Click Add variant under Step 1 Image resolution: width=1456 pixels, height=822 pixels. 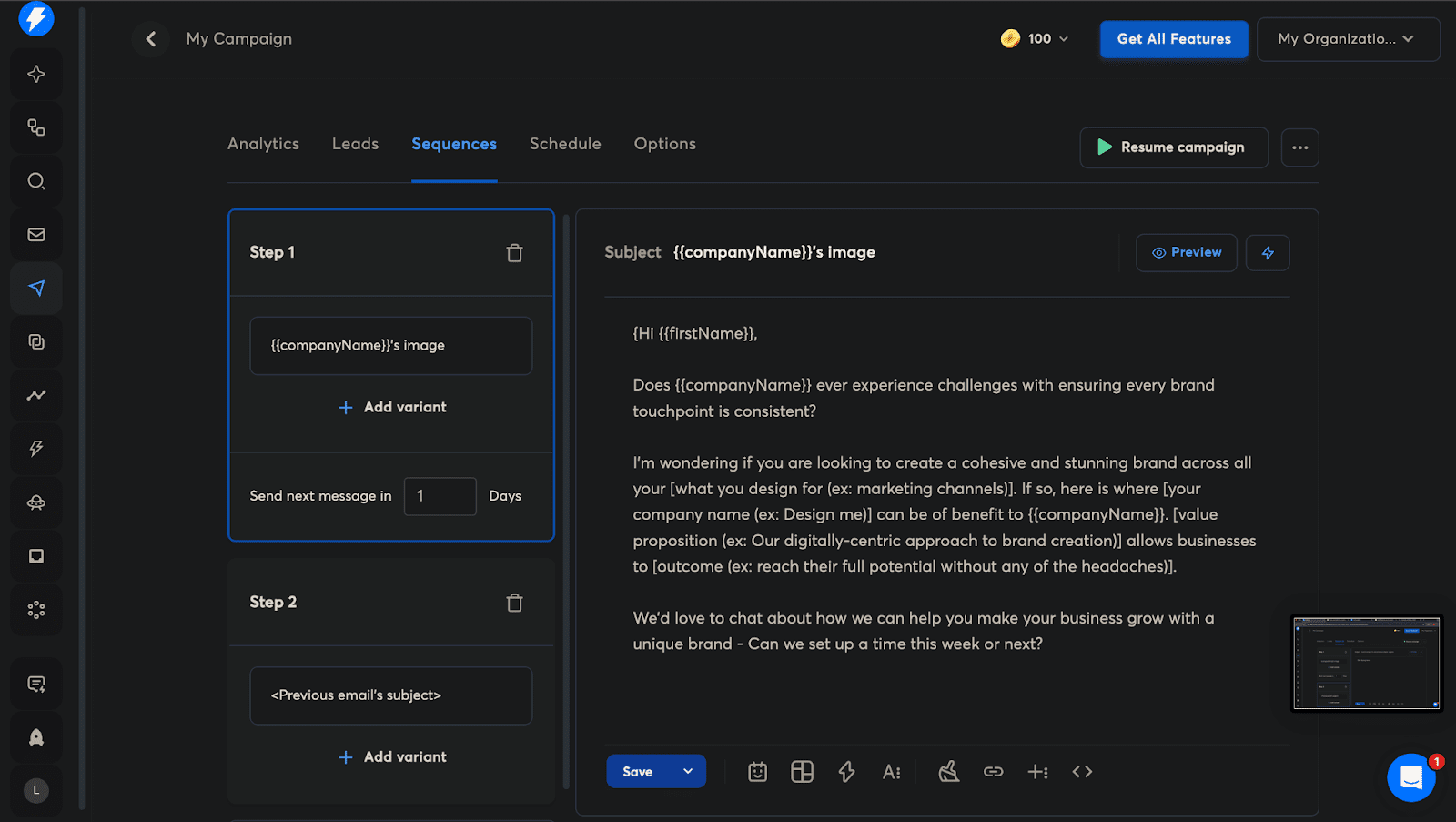click(x=392, y=407)
